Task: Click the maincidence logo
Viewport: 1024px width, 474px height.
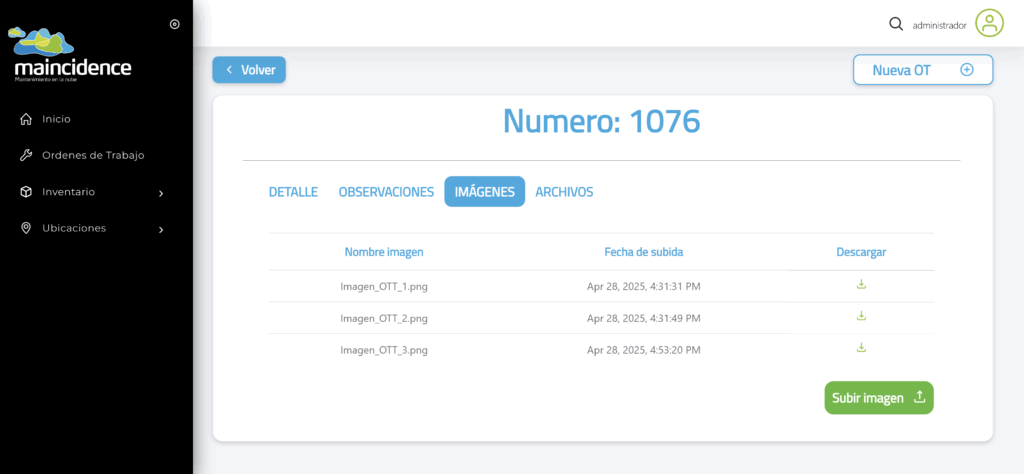Action: (x=72, y=56)
